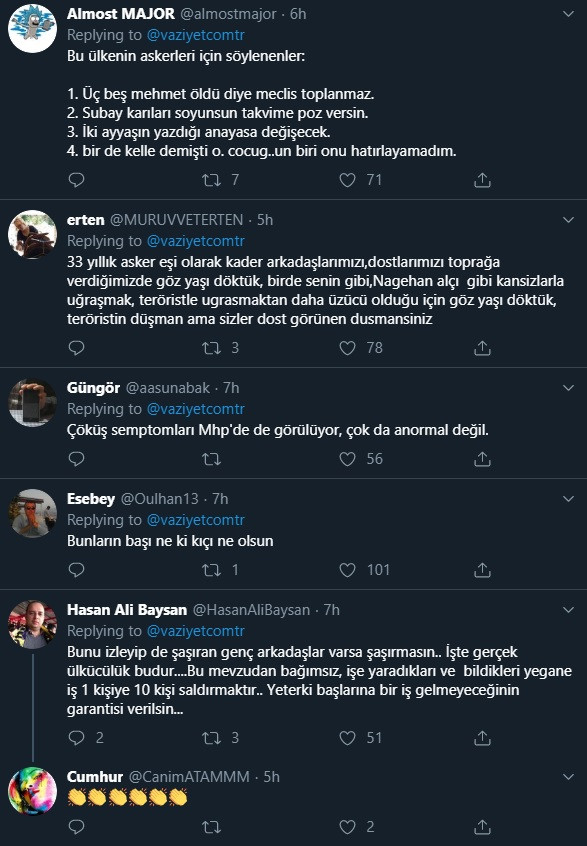Open the reply icon on Güngör's tweet
This screenshot has width=587, height=846.
tap(77, 459)
